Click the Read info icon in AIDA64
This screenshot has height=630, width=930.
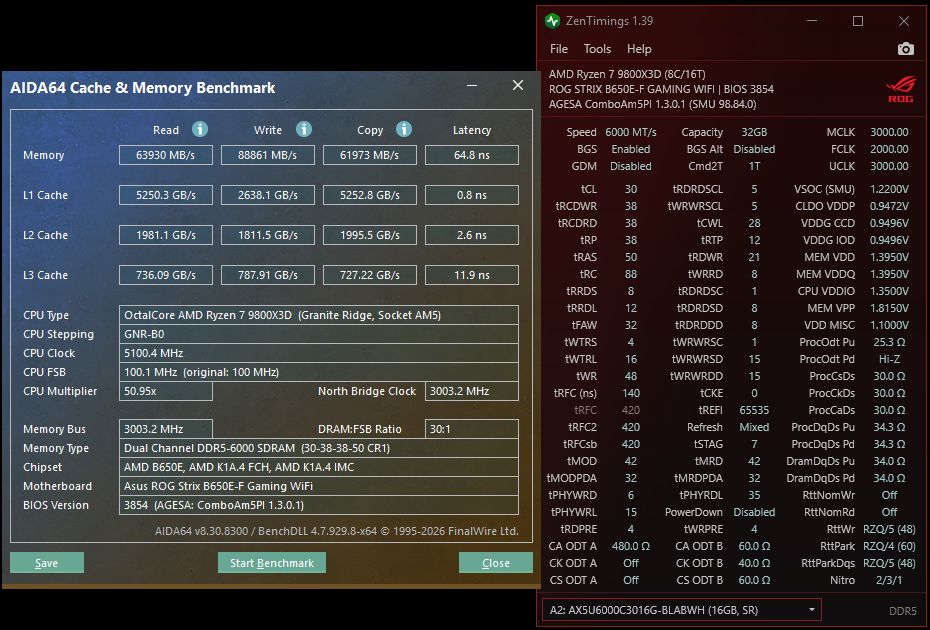200,129
